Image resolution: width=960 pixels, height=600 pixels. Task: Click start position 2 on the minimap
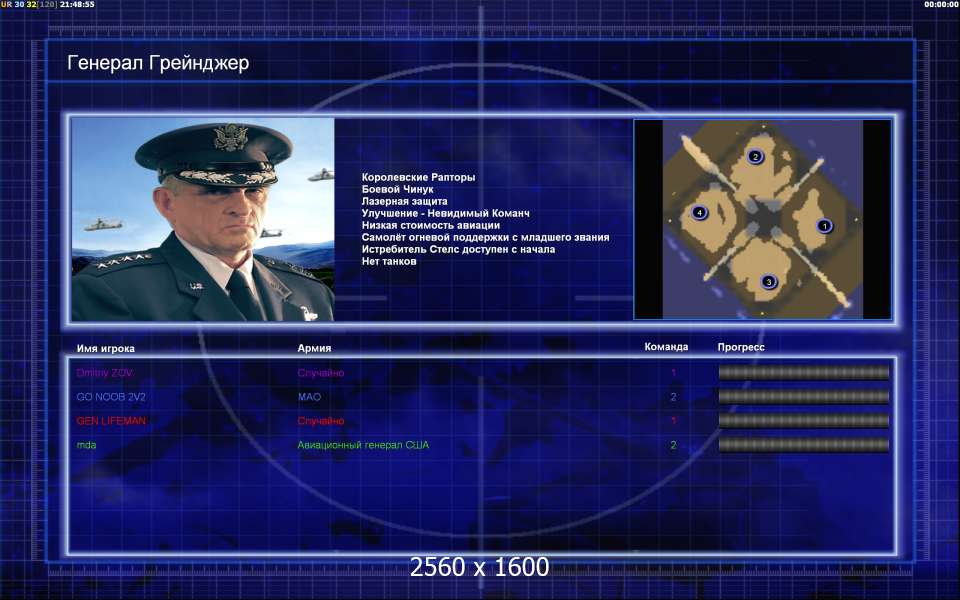click(x=755, y=157)
